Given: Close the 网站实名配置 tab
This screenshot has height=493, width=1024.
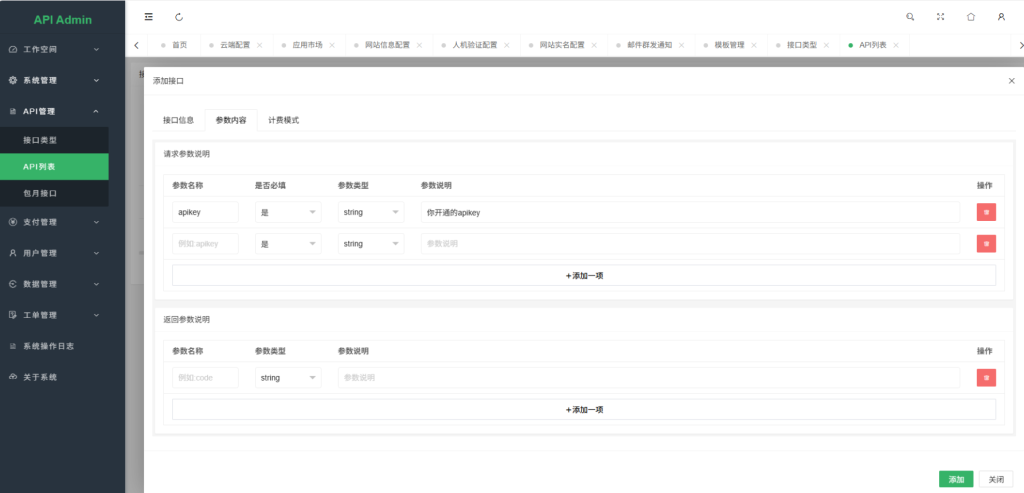Looking at the screenshot, I should click(594, 45).
